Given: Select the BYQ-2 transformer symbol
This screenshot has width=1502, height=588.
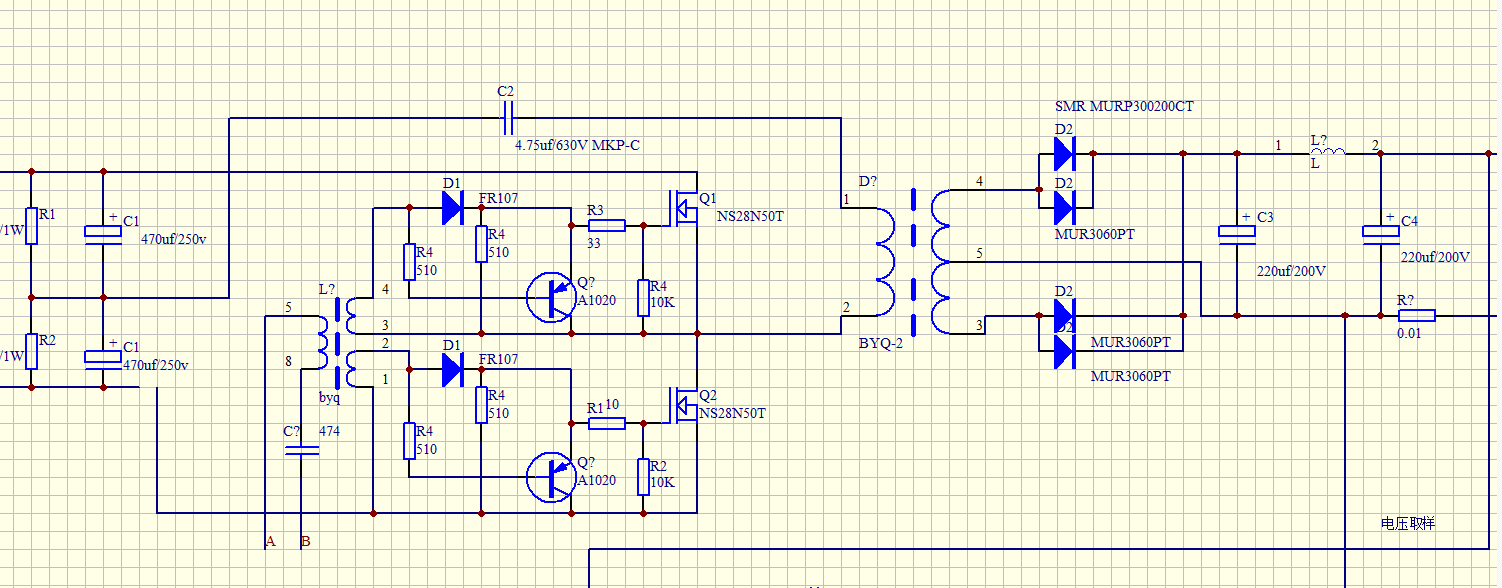Looking at the screenshot, I should click(x=912, y=261).
